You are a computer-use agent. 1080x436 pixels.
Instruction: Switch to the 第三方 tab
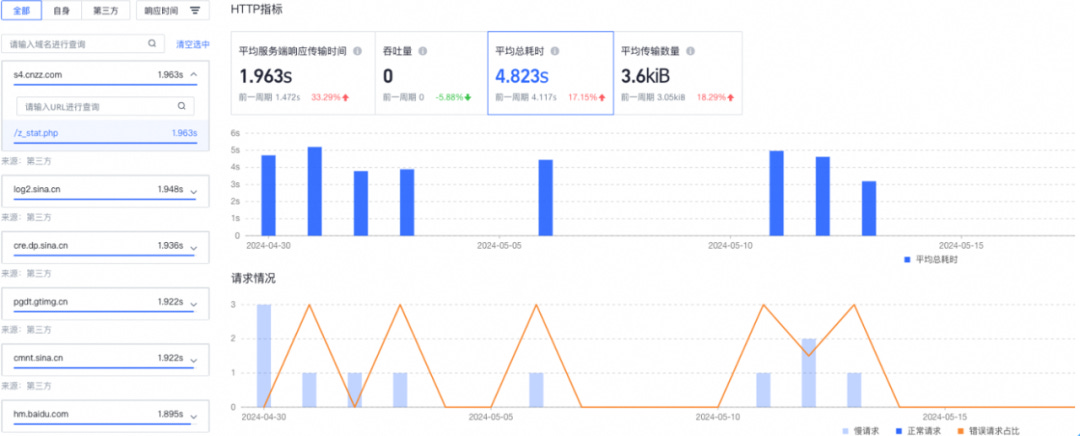[105, 10]
